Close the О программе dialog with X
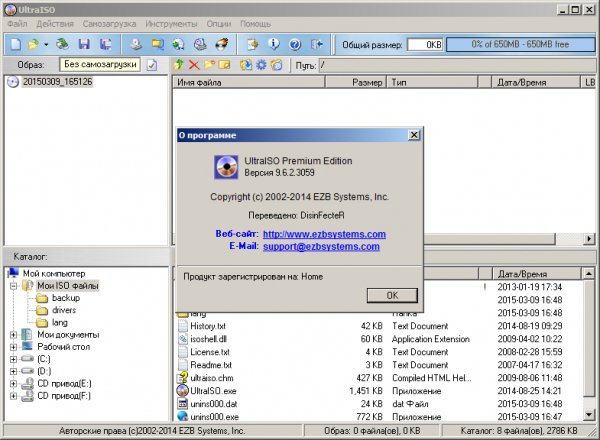Viewport: 600px width, 440px height. [414, 135]
